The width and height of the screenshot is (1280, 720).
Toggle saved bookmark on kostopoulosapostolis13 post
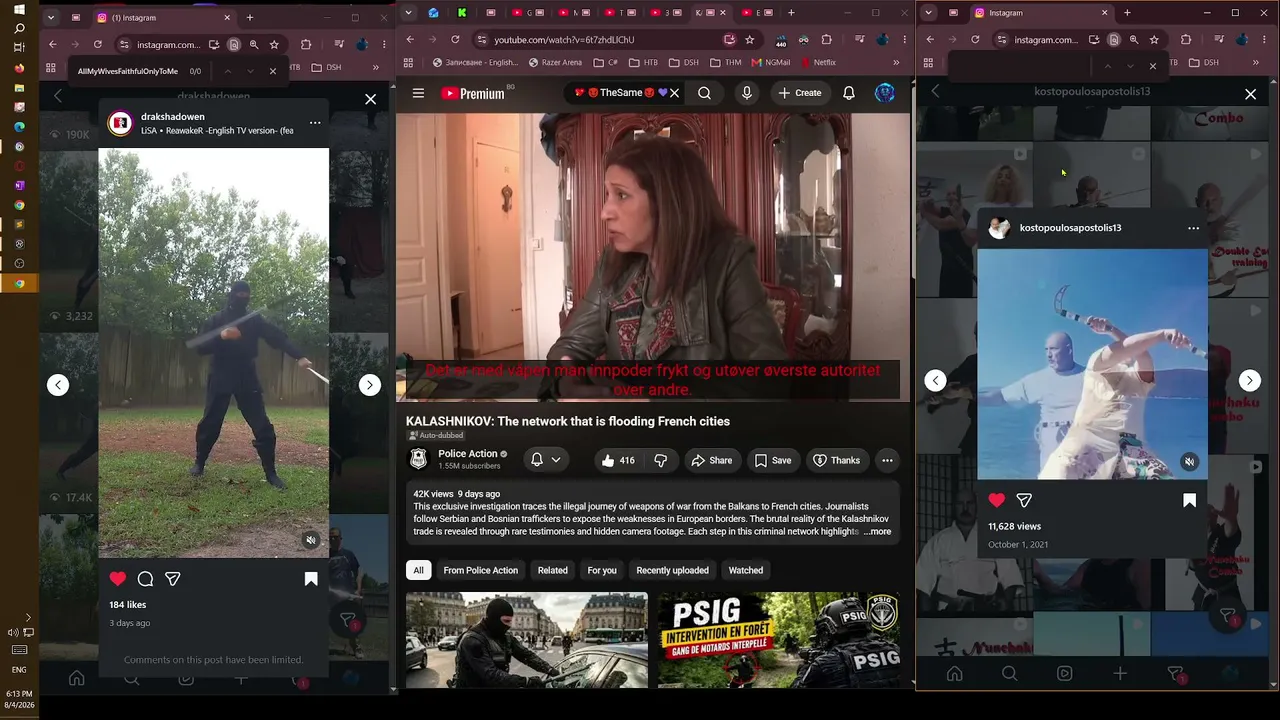[x=1189, y=500]
